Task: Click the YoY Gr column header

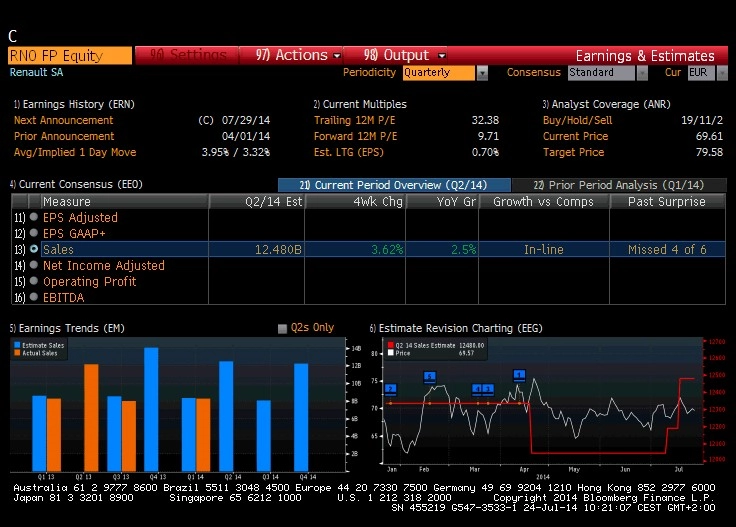Action: click(x=442, y=202)
